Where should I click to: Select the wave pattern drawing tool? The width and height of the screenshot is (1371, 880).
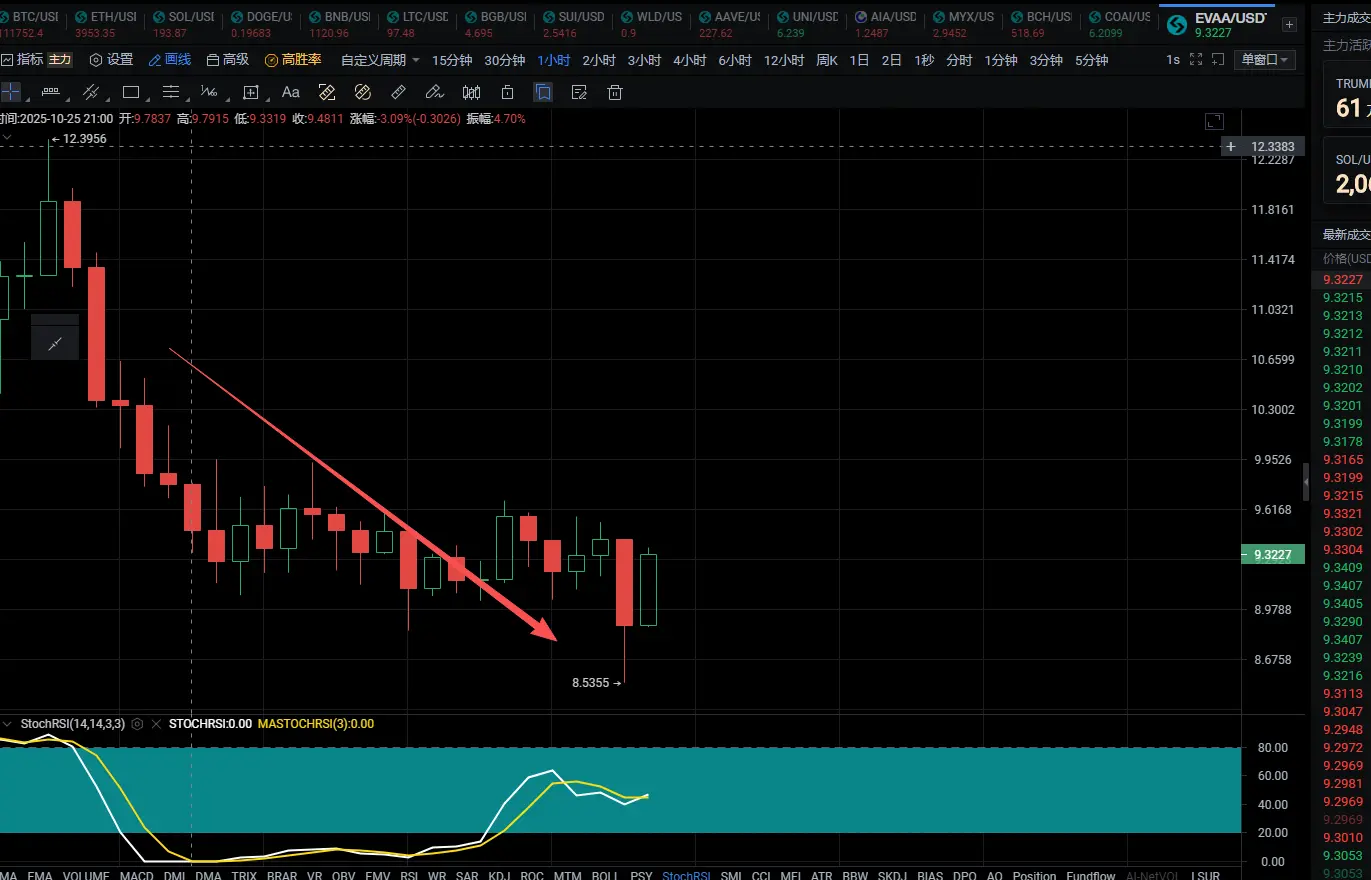209,92
